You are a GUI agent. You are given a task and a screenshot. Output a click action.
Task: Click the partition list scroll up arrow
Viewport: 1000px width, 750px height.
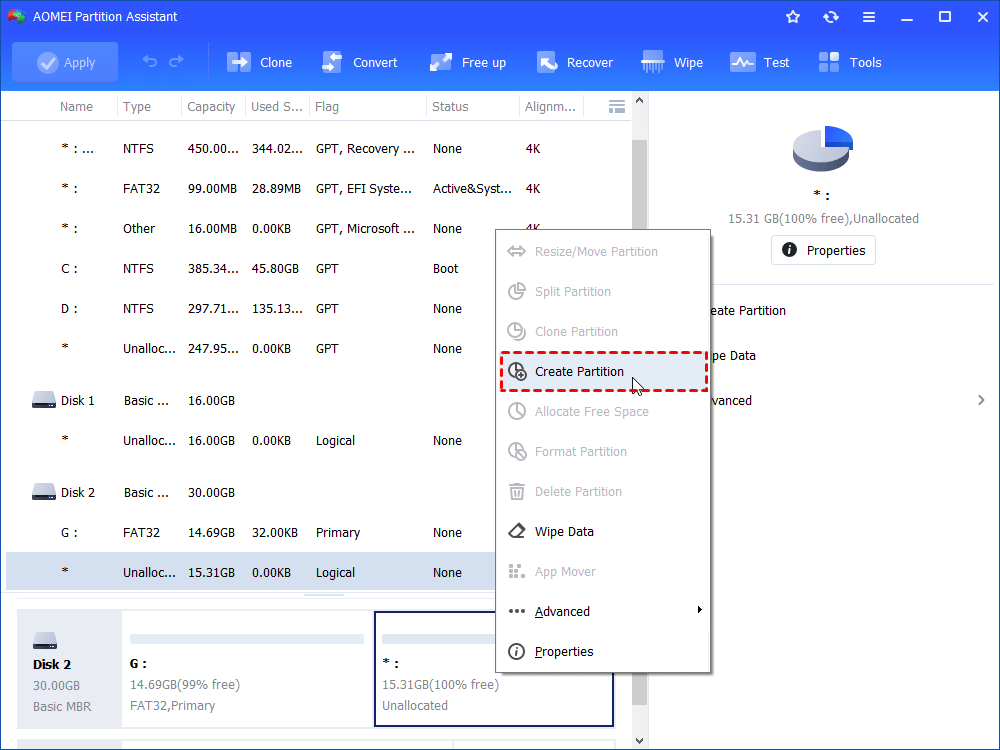point(639,100)
